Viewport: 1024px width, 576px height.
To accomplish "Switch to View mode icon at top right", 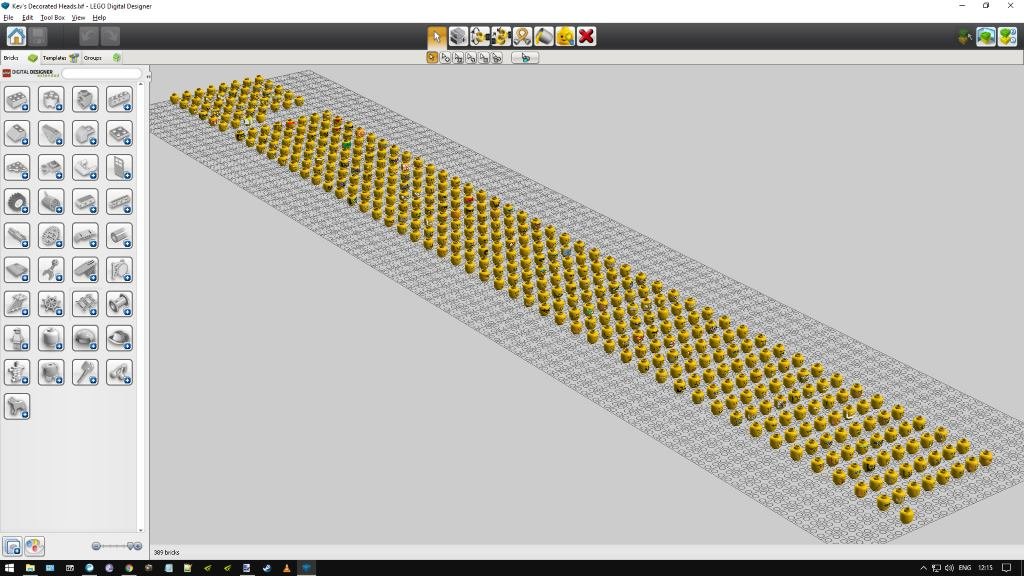I will coord(986,37).
